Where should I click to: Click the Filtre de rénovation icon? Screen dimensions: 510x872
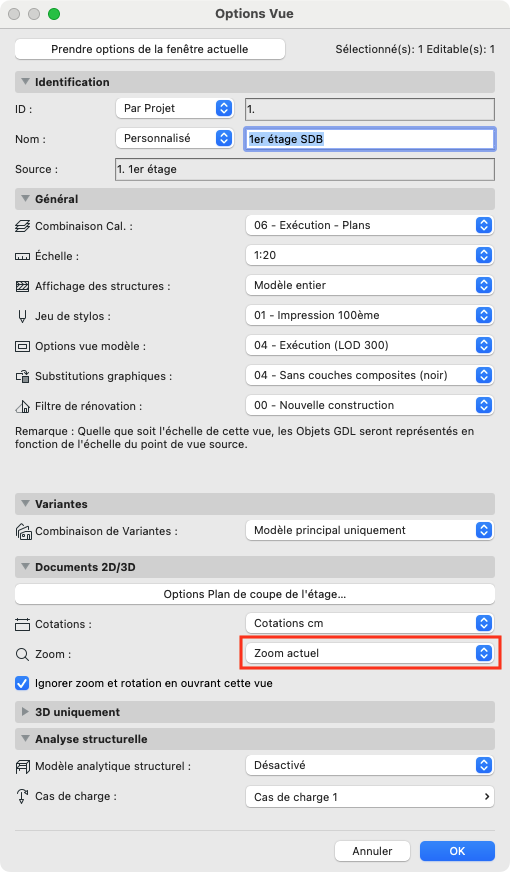[22, 407]
